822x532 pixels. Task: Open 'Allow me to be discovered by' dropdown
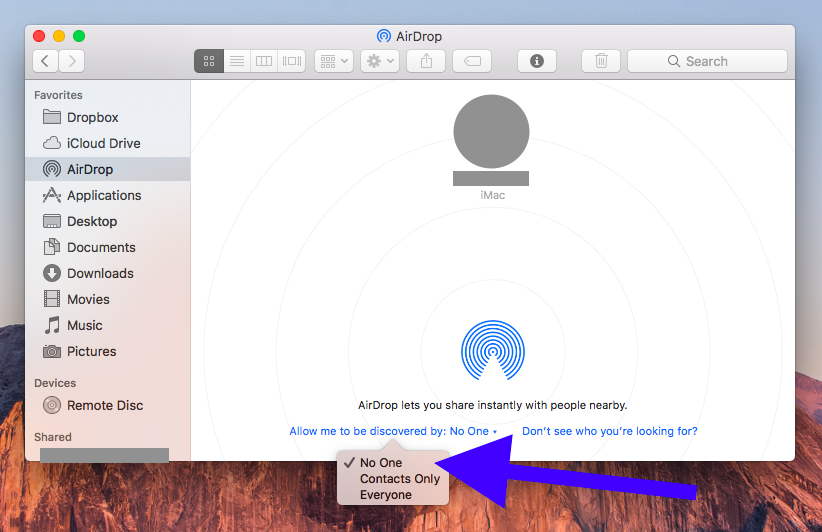393,431
